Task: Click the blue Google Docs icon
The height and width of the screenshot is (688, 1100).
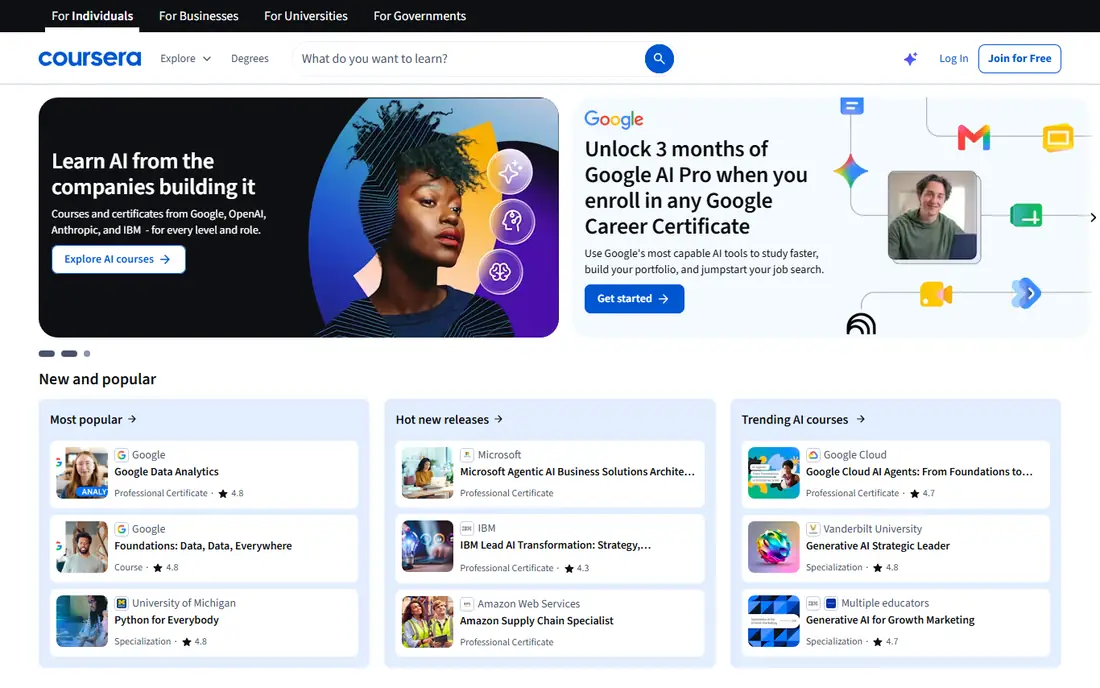Action: (x=852, y=106)
